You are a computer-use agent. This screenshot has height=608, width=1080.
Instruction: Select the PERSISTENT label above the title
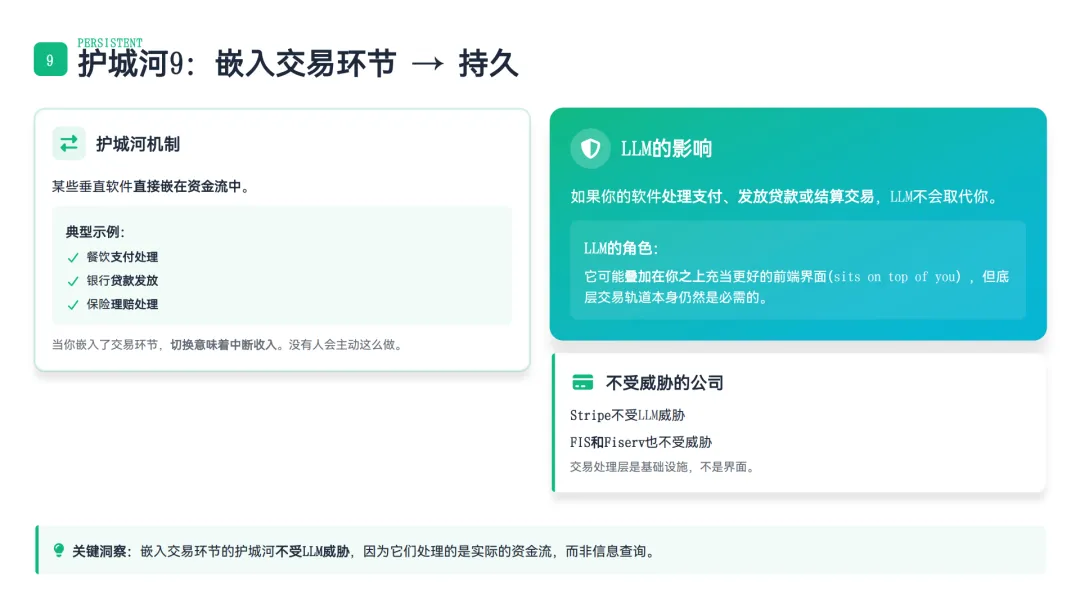pos(110,43)
